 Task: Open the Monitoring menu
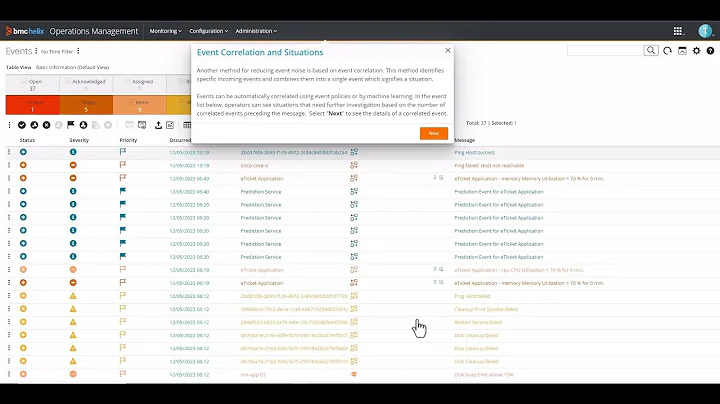pyautogui.click(x=165, y=31)
